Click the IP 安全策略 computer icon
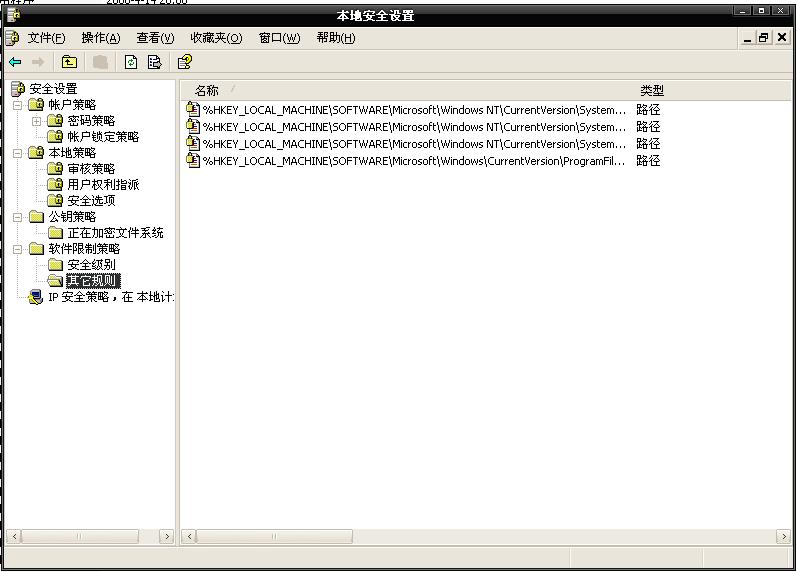This screenshot has width=797, height=572. pos(36,297)
